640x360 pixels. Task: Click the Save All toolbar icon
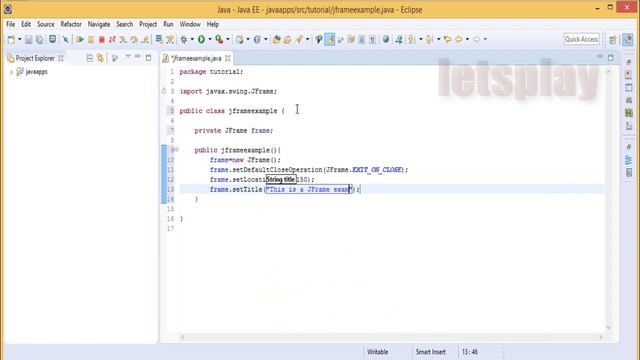[x=40, y=40]
